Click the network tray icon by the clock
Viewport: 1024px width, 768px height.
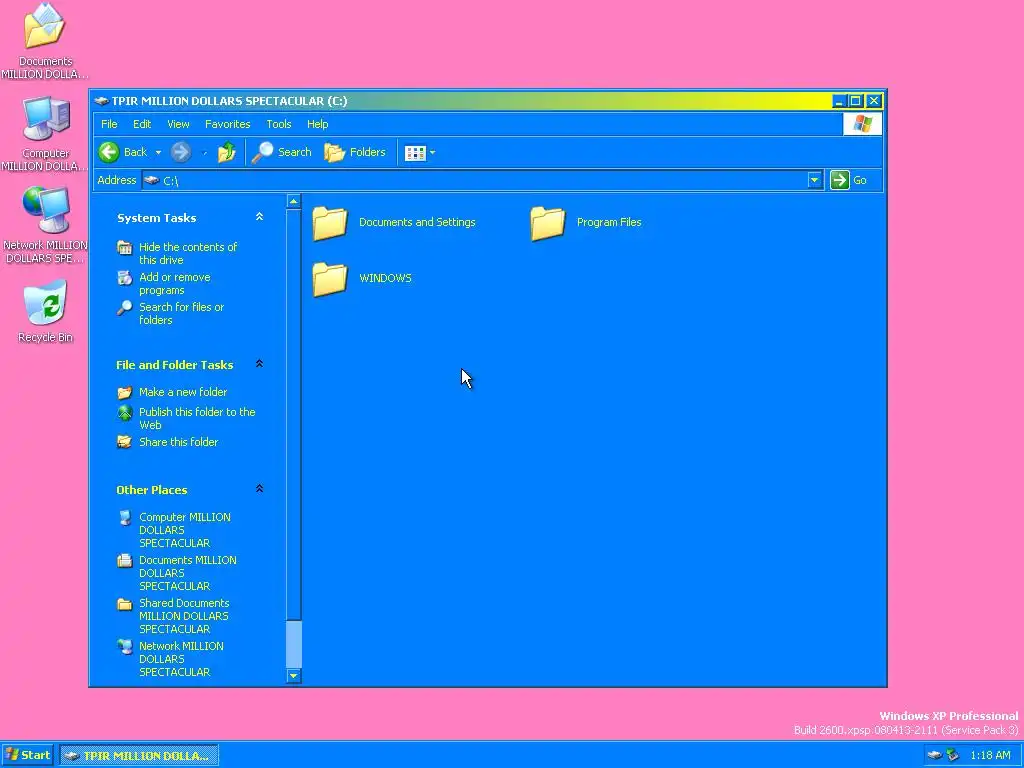point(953,756)
